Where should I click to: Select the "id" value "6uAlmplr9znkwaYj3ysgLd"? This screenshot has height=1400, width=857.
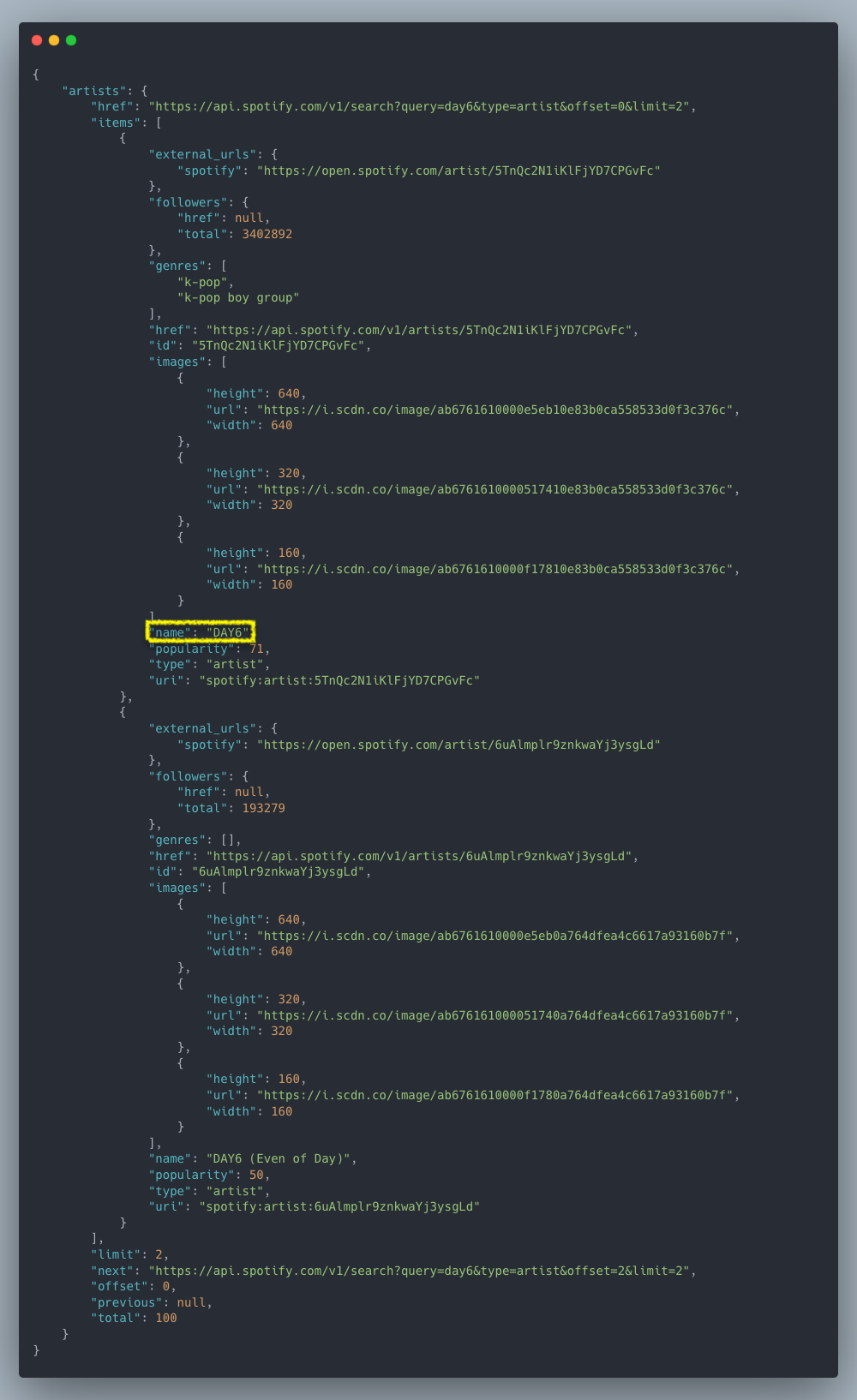coord(279,871)
